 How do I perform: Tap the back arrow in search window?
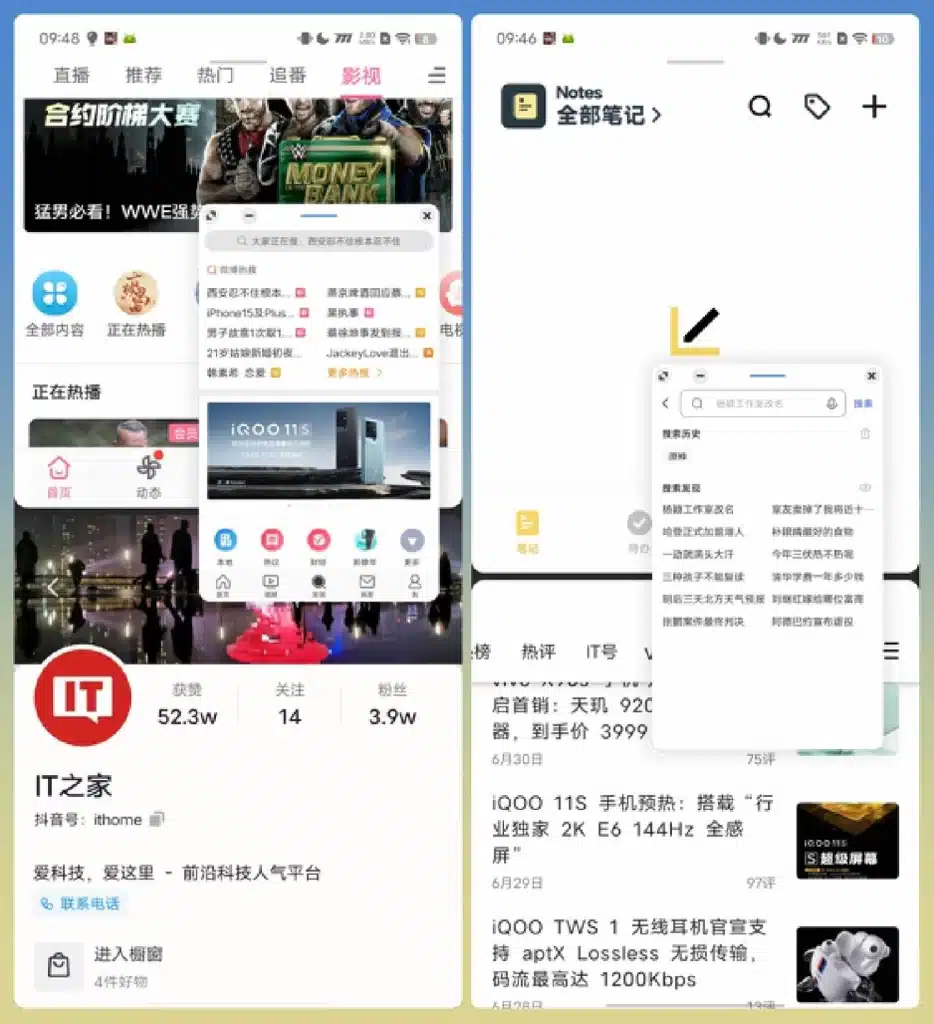(x=666, y=404)
